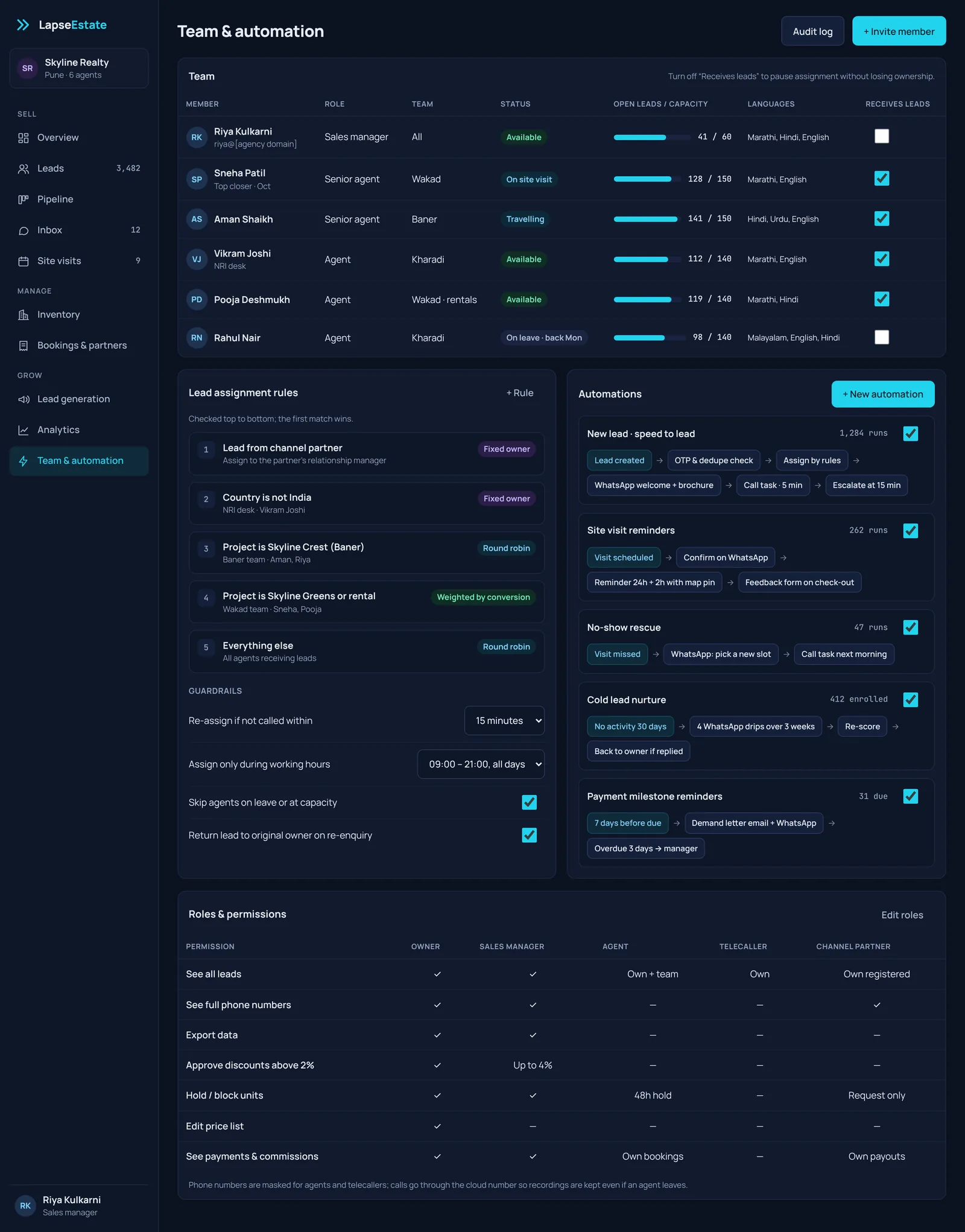
Task: Click Sneha Patil's SP avatar
Action: pos(197,179)
